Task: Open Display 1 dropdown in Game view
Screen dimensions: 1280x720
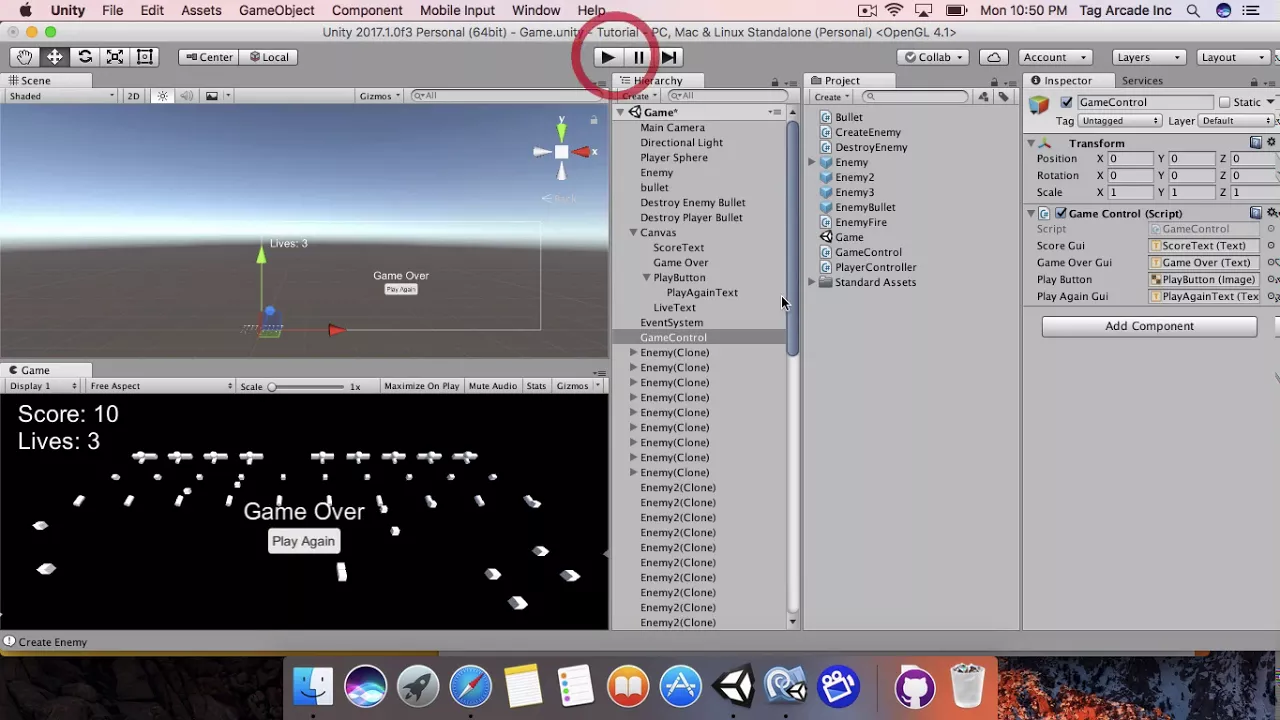Action: (44, 386)
